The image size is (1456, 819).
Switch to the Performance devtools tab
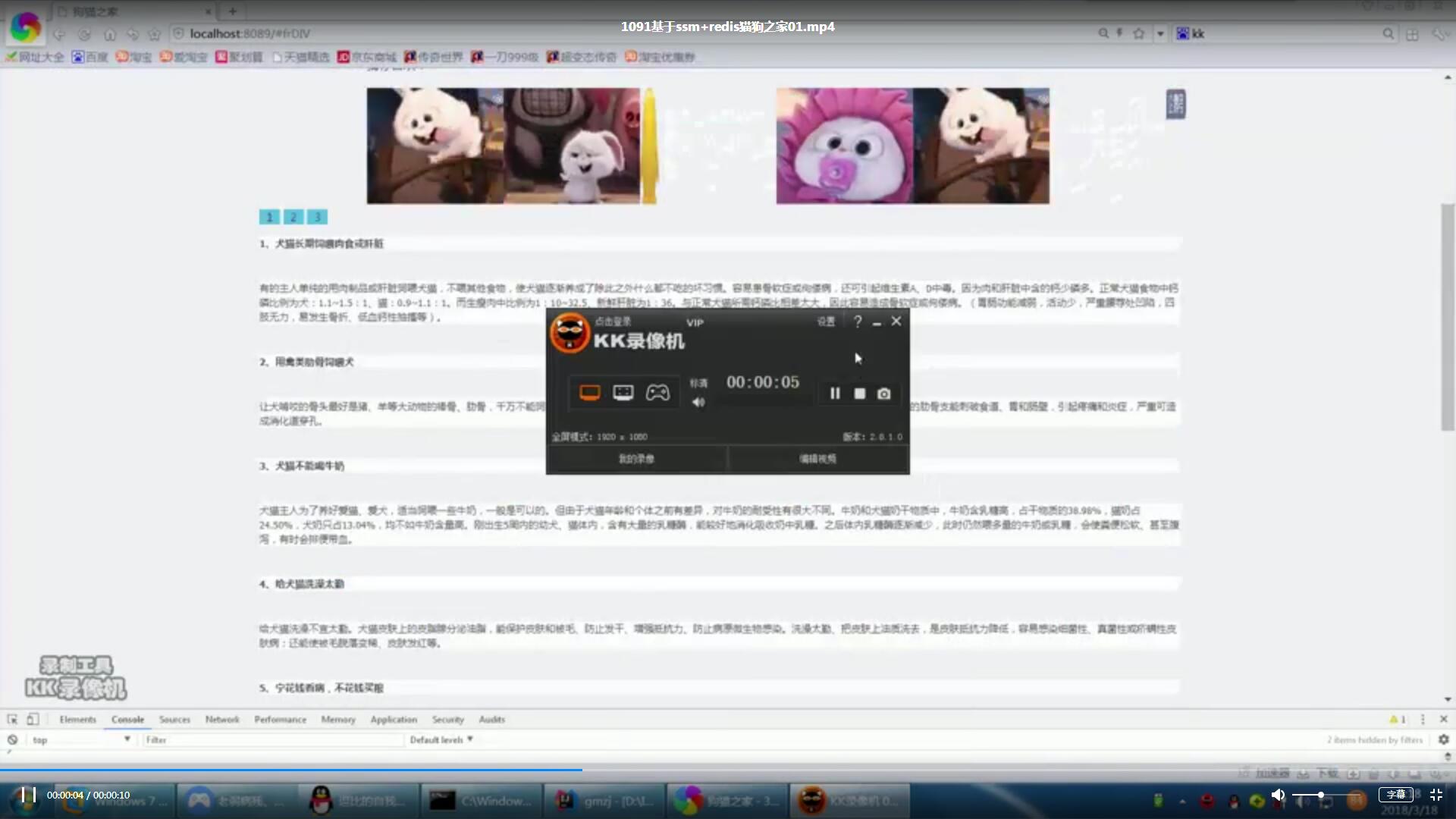(281, 719)
